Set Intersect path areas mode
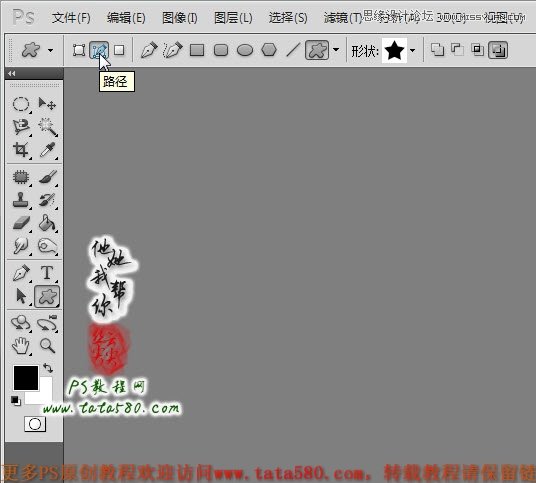The image size is (536, 483). 478,50
